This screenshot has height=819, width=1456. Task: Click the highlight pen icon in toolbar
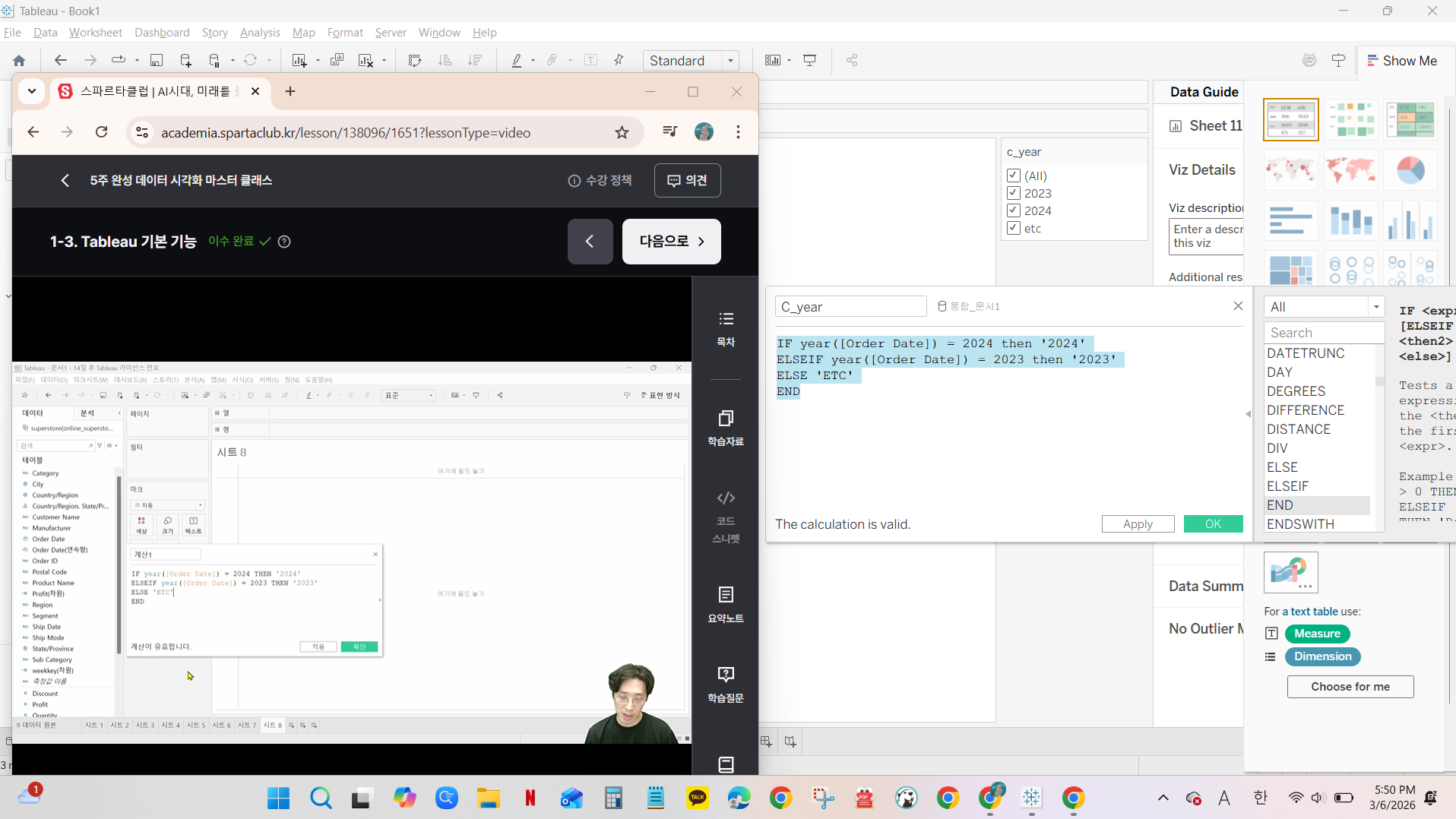(517, 61)
